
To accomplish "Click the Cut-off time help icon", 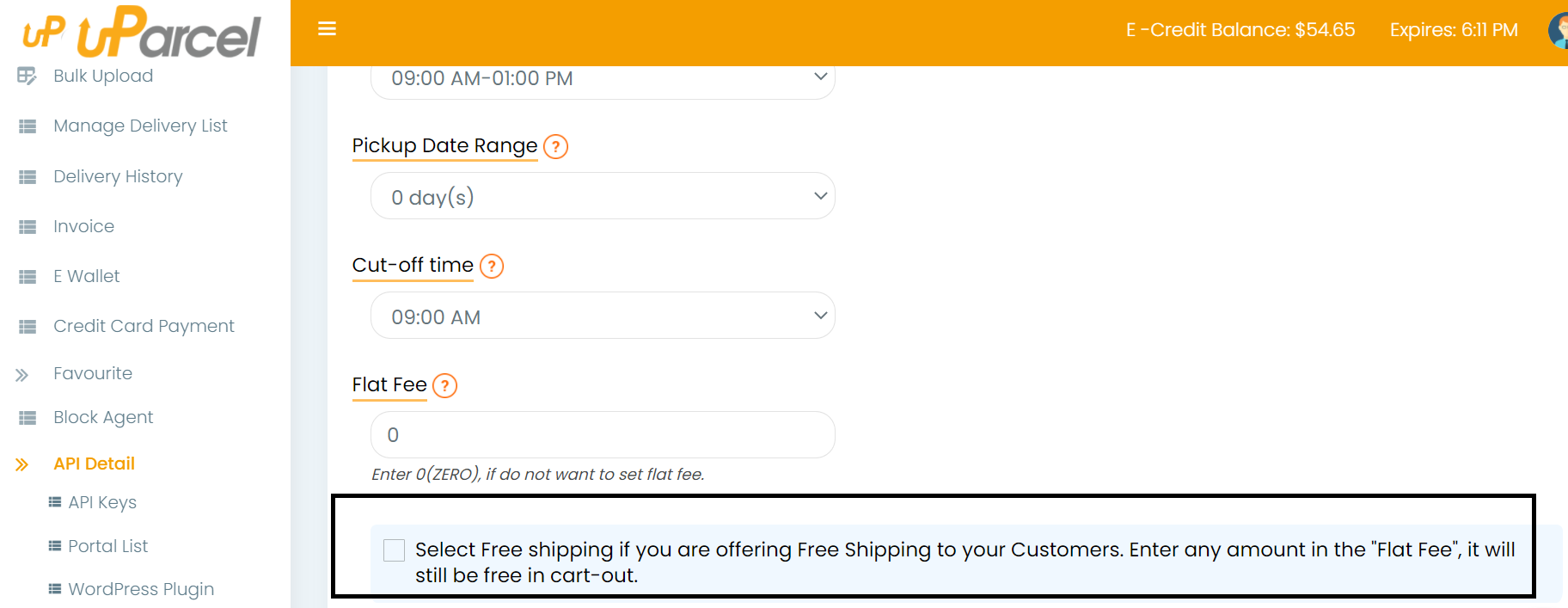I will point(491,267).
